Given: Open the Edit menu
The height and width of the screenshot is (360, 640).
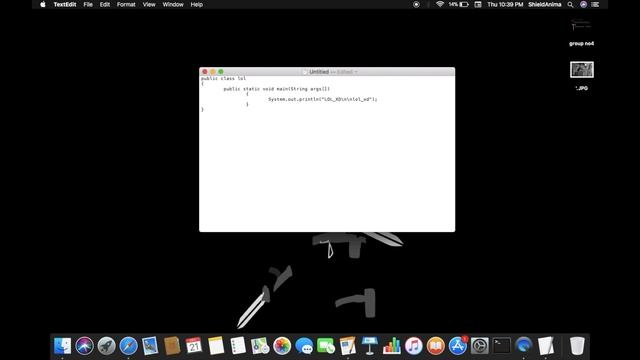Looking at the screenshot, I should pyautogui.click(x=105, y=4).
